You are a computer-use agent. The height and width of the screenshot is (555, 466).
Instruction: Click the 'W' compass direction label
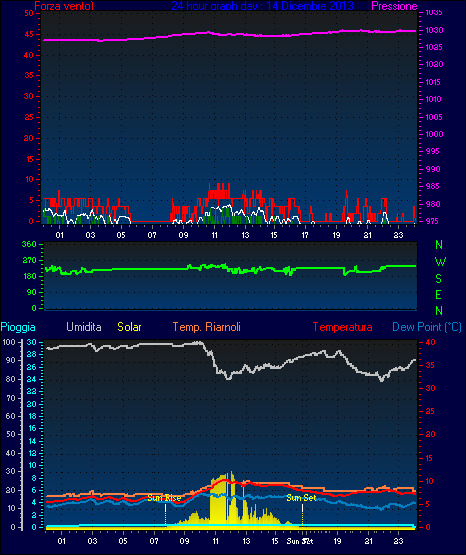[x=440, y=262]
